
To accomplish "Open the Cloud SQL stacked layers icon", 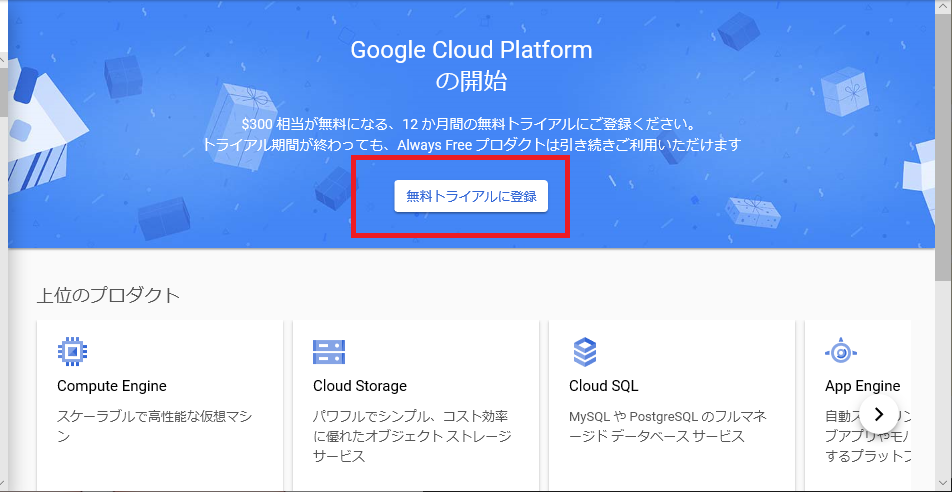I will 585,351.
